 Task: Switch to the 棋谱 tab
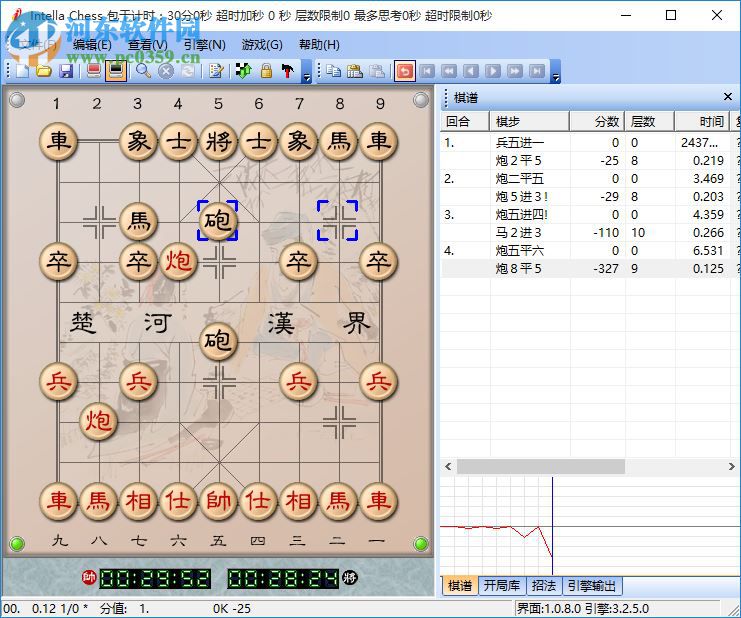(460, 586)
